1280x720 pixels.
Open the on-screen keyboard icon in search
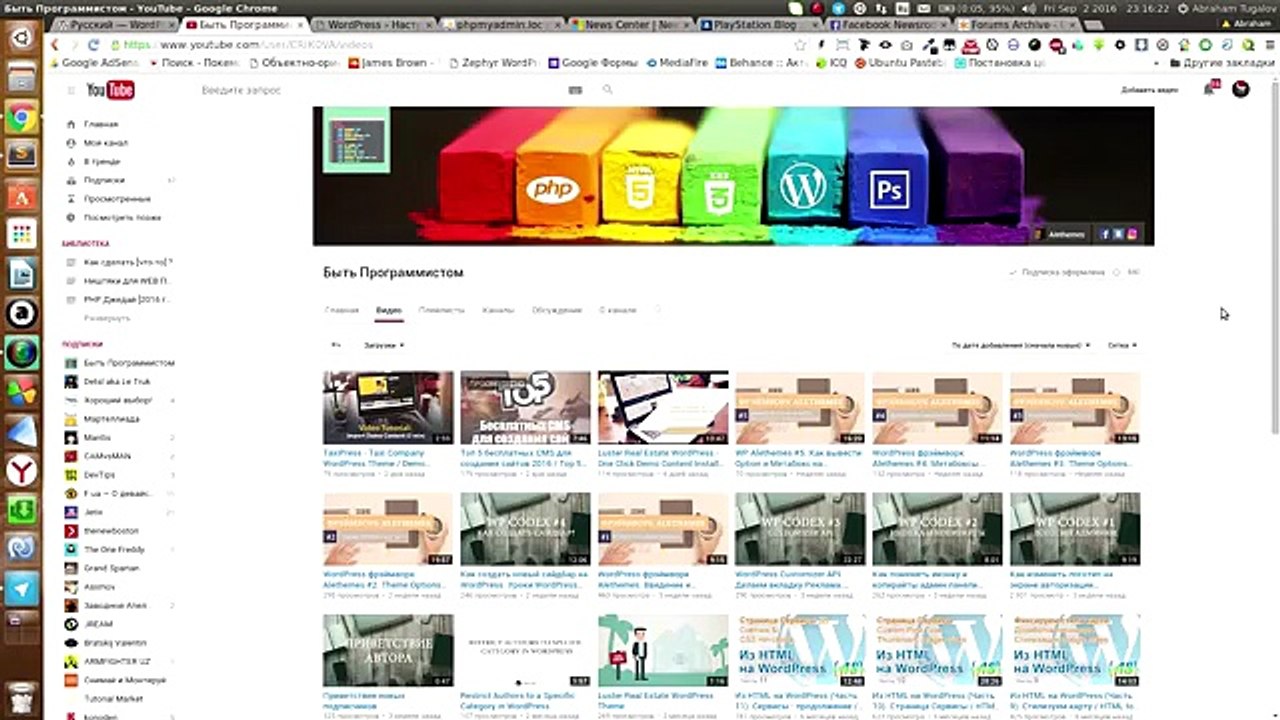pyautogui.click(x=575, y=90)
